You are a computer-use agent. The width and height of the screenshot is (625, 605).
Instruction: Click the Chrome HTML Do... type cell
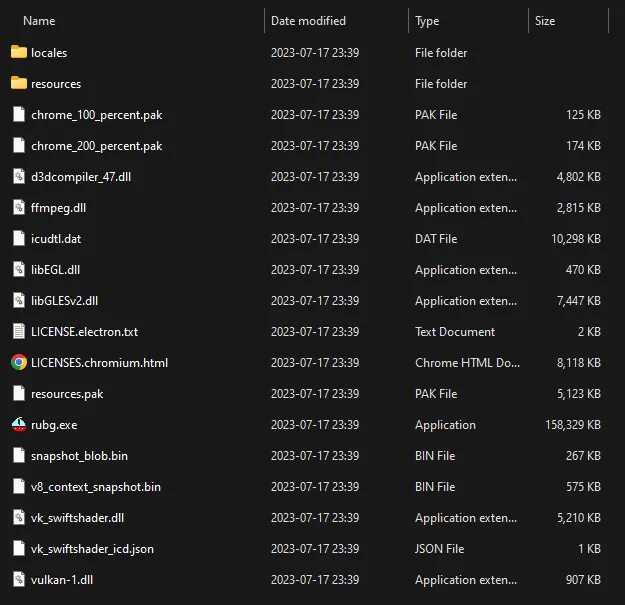click(467, 363)
